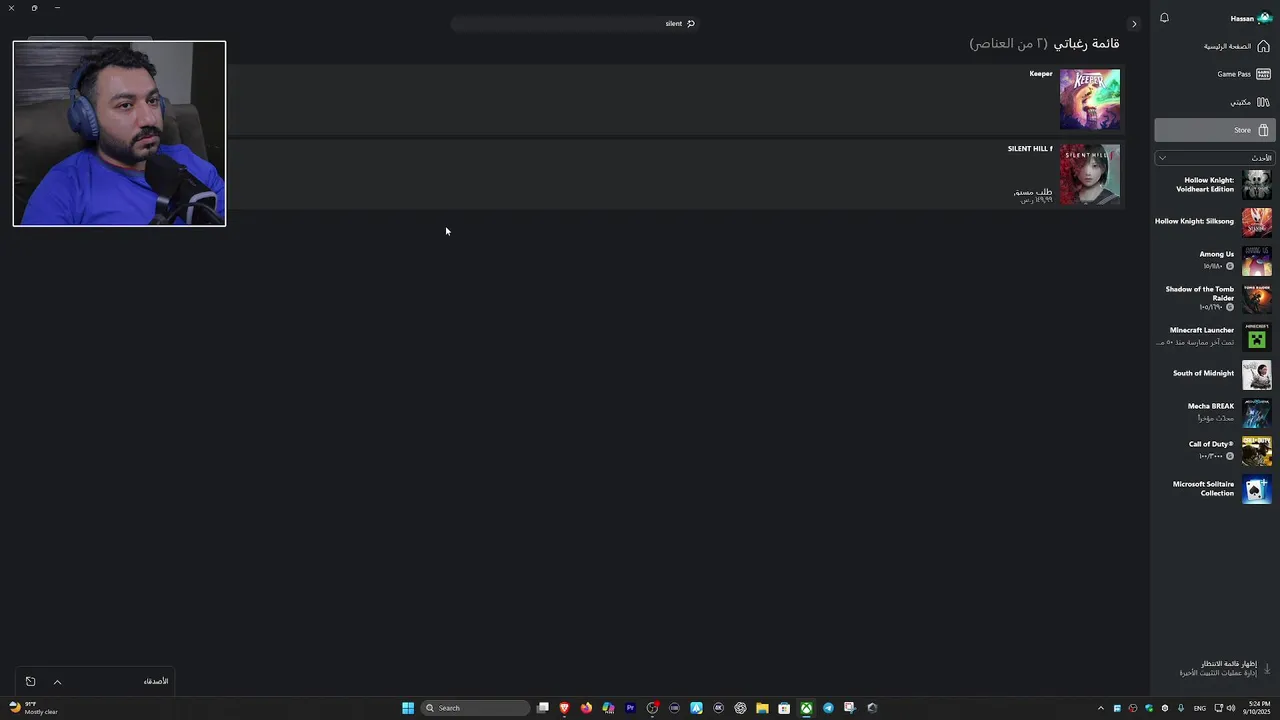1280x720 pixels.
Task: Open the weather widget Mostly clear
Action: coord(33,708)
